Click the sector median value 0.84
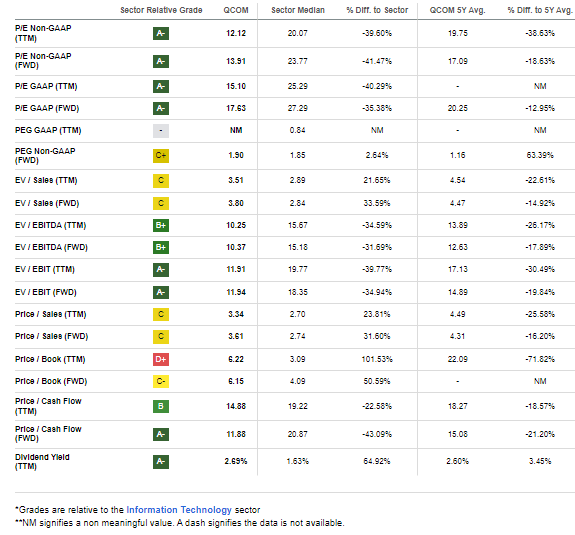575x535 pixels. (x=297, y=130)
